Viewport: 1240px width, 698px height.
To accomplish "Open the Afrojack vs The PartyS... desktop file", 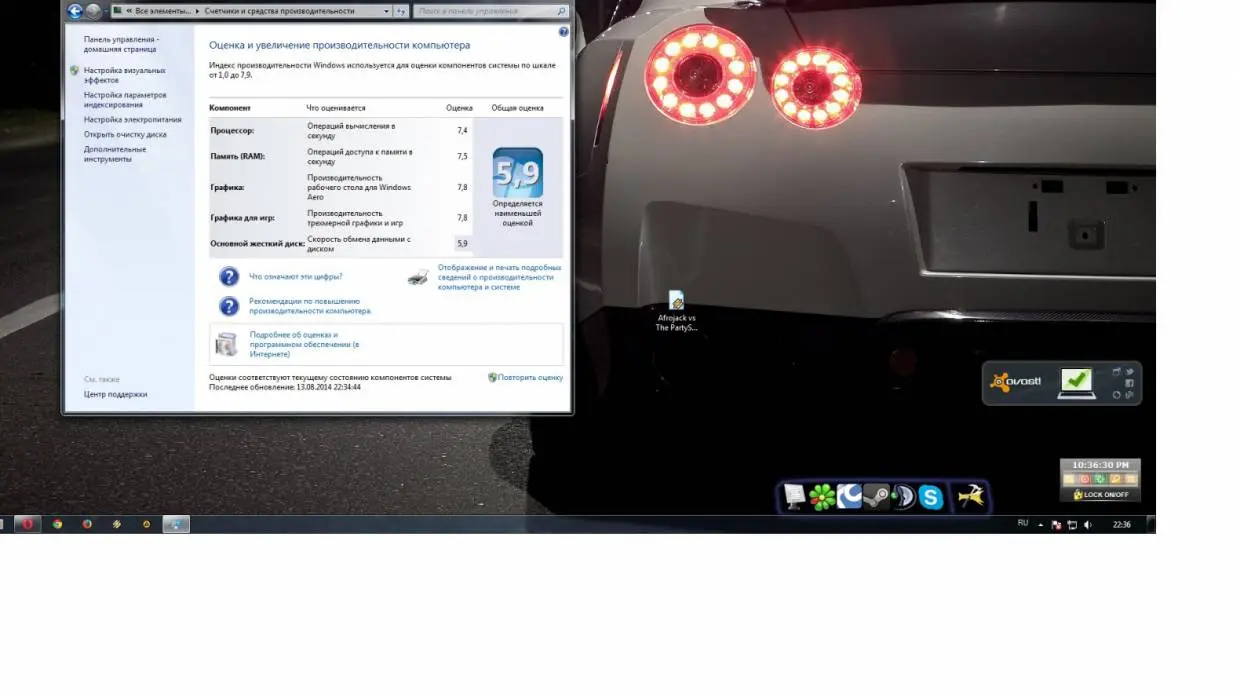I will click(676, 311).
